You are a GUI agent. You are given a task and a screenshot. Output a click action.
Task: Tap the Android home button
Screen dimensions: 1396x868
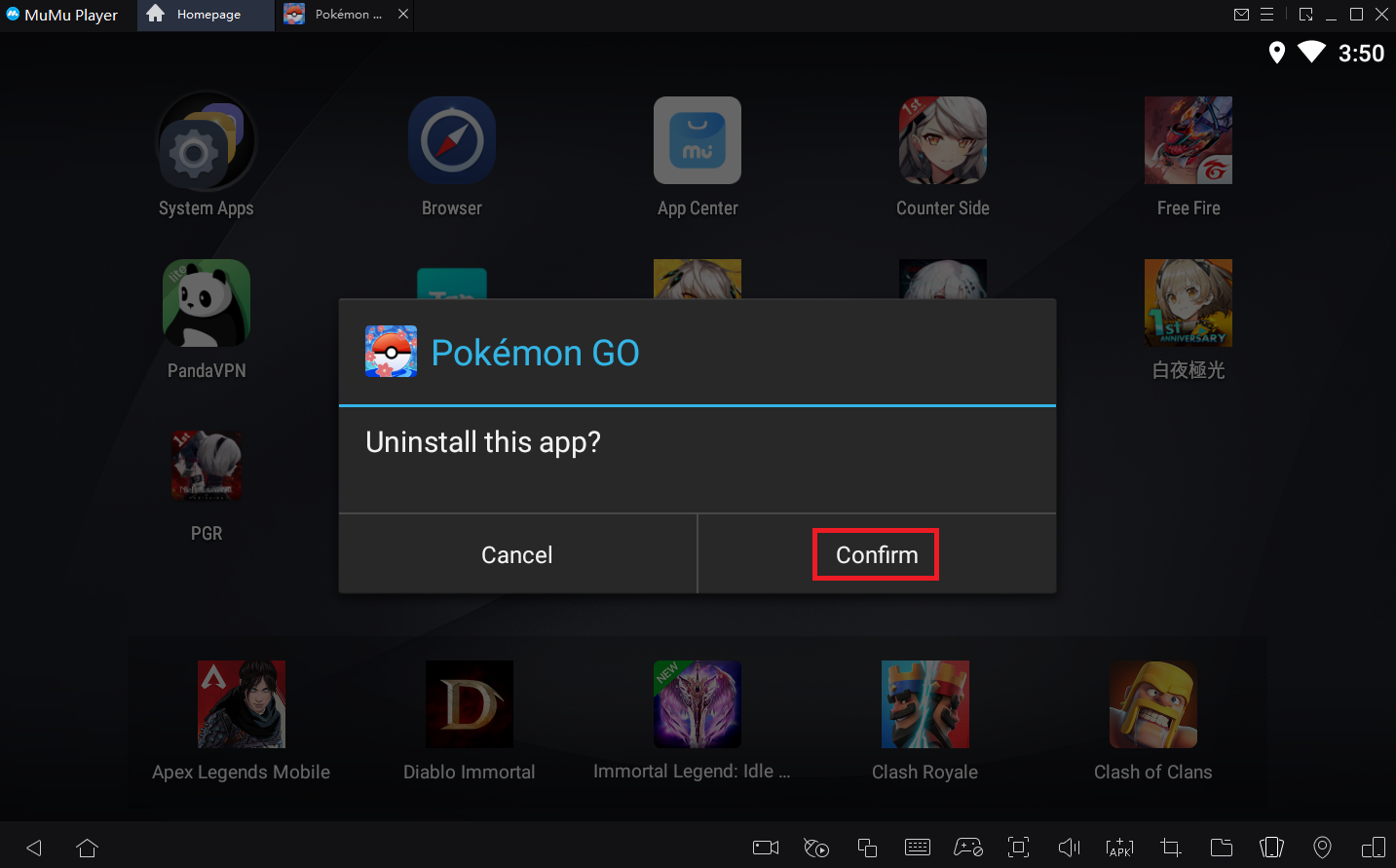tap(88, 848)
